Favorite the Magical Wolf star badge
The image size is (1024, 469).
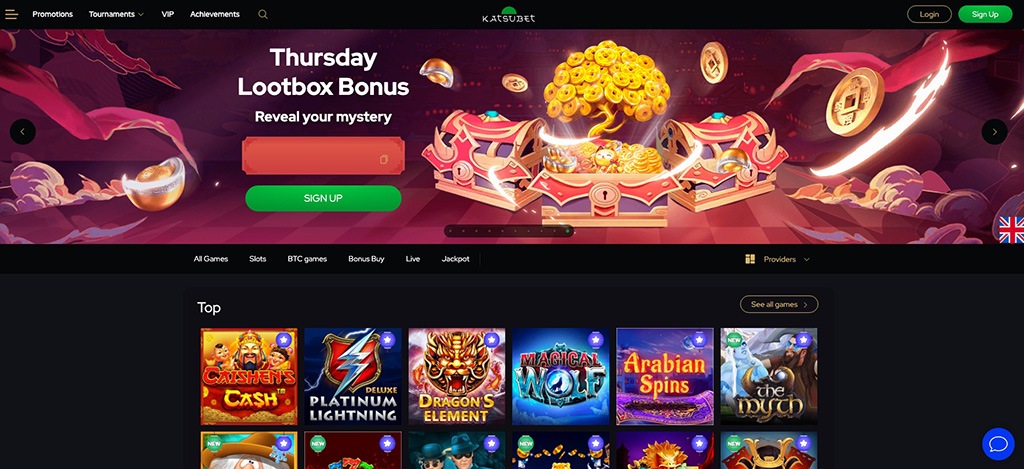[595, 340]
